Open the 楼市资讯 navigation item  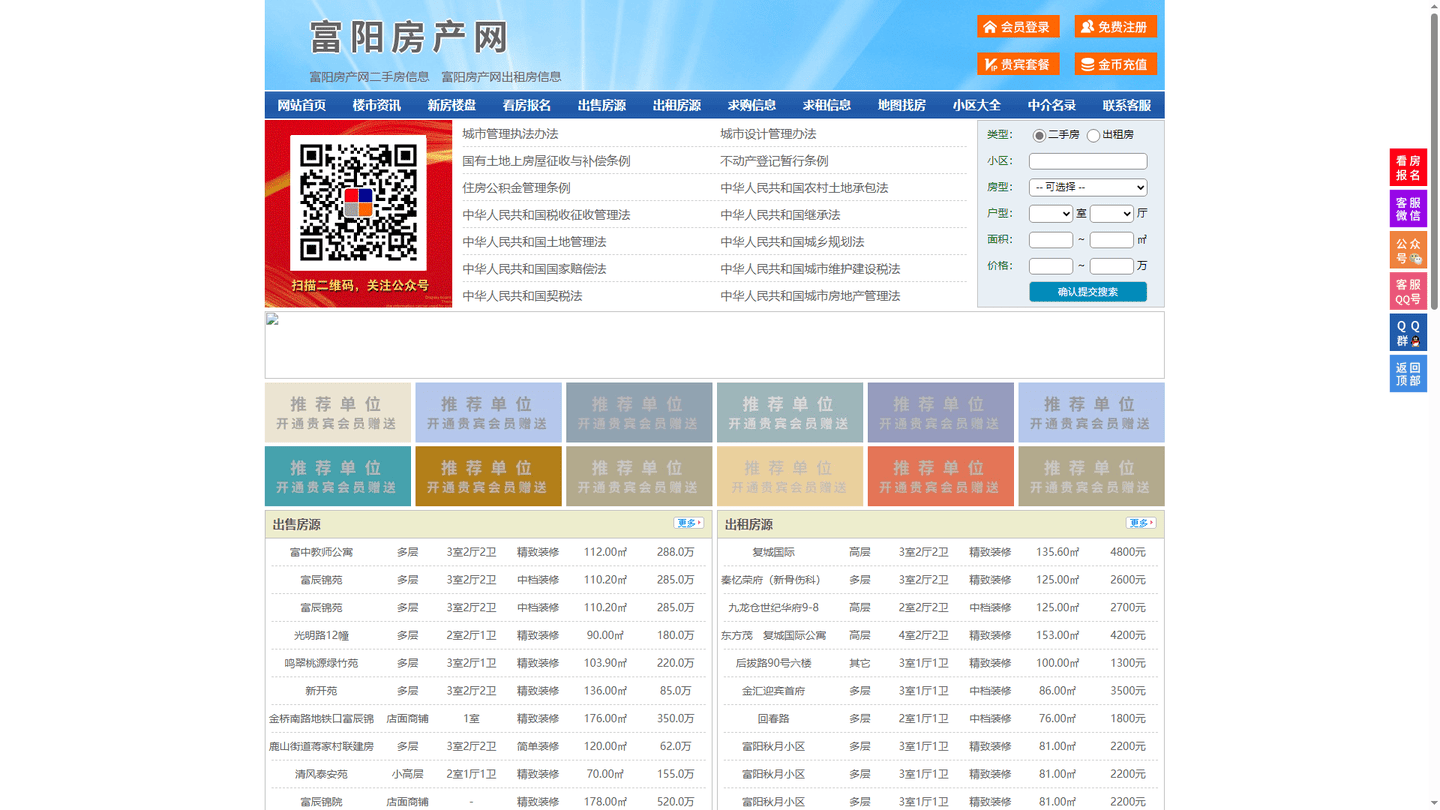click(377, 105)
